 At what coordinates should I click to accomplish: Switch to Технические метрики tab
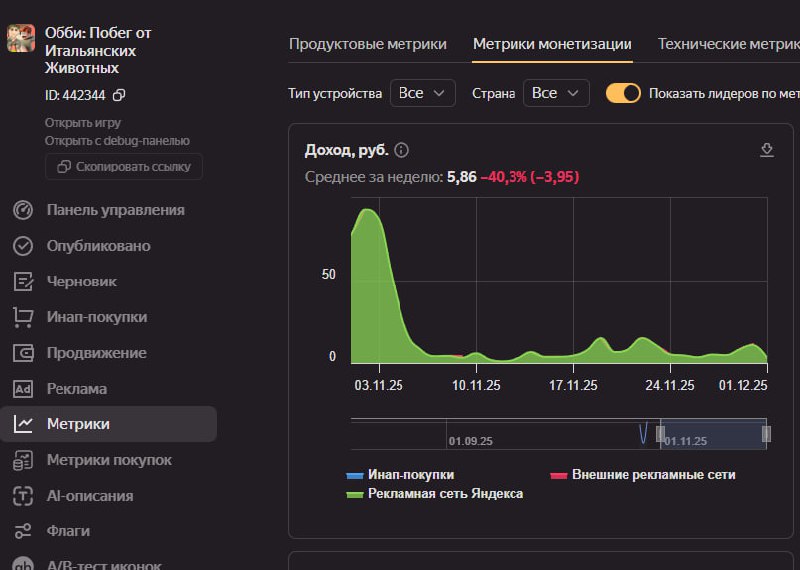728,44
